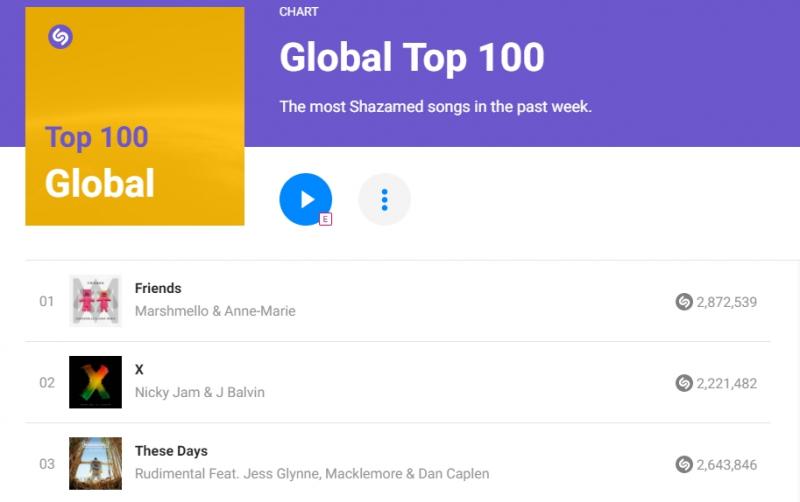
Task: Open the song titled X
Action: pos(140,369)
